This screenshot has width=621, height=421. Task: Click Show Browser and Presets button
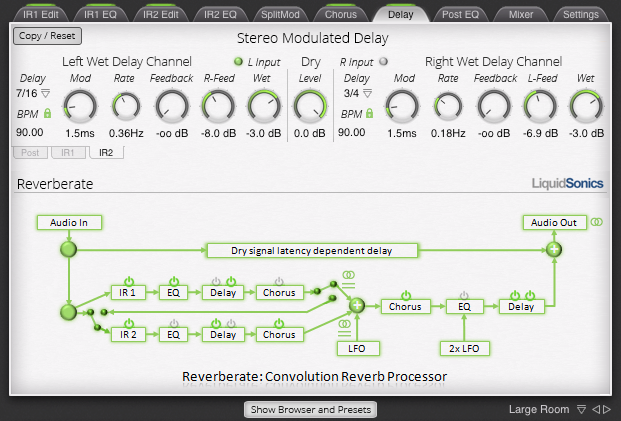[310, 409]
